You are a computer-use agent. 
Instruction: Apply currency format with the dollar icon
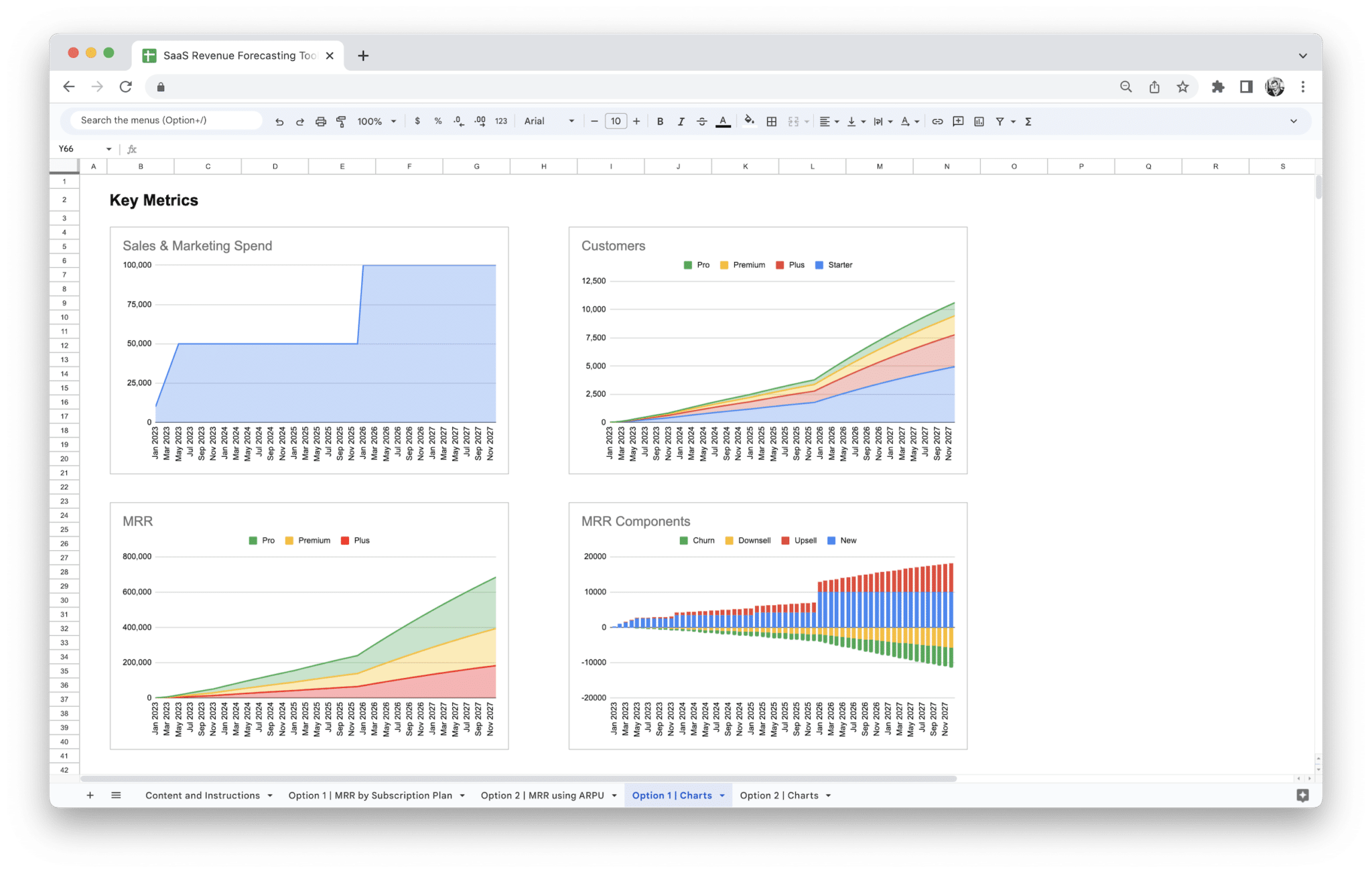pos(418,121)
